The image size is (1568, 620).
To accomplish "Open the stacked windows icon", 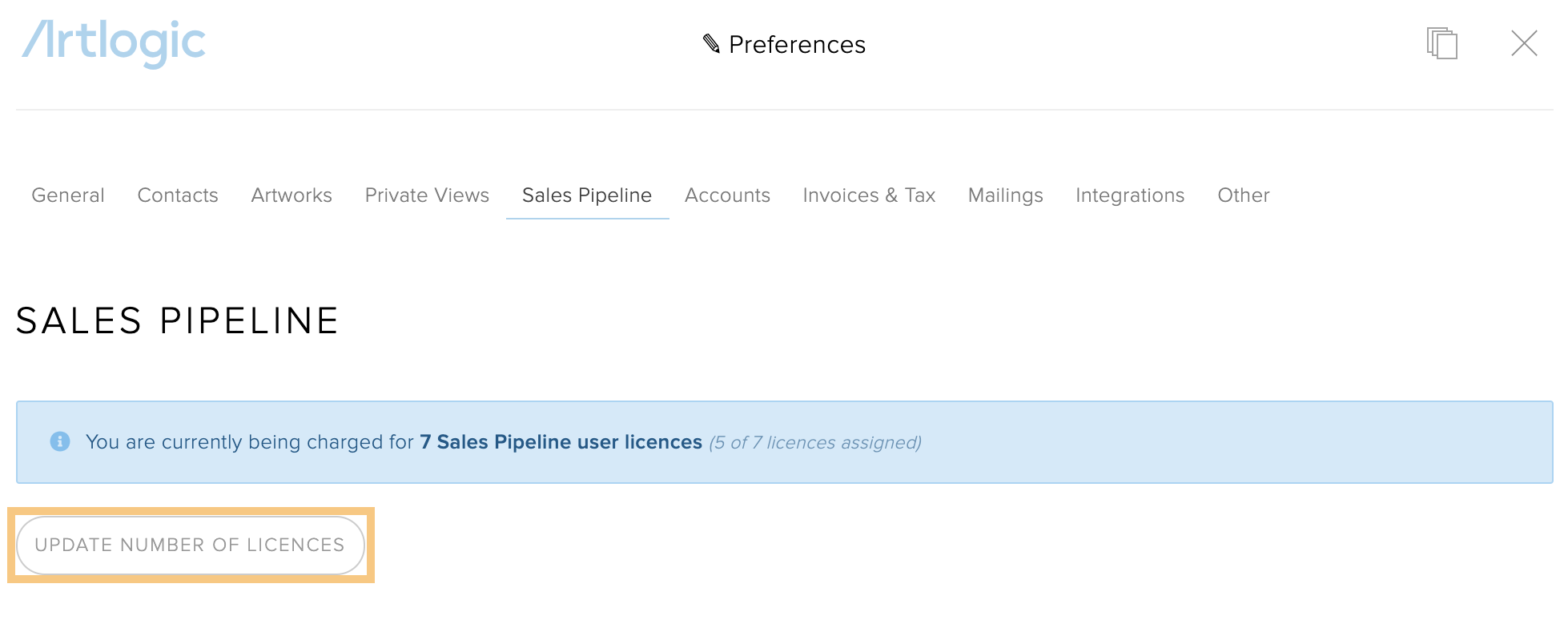I will (1441, 43).
